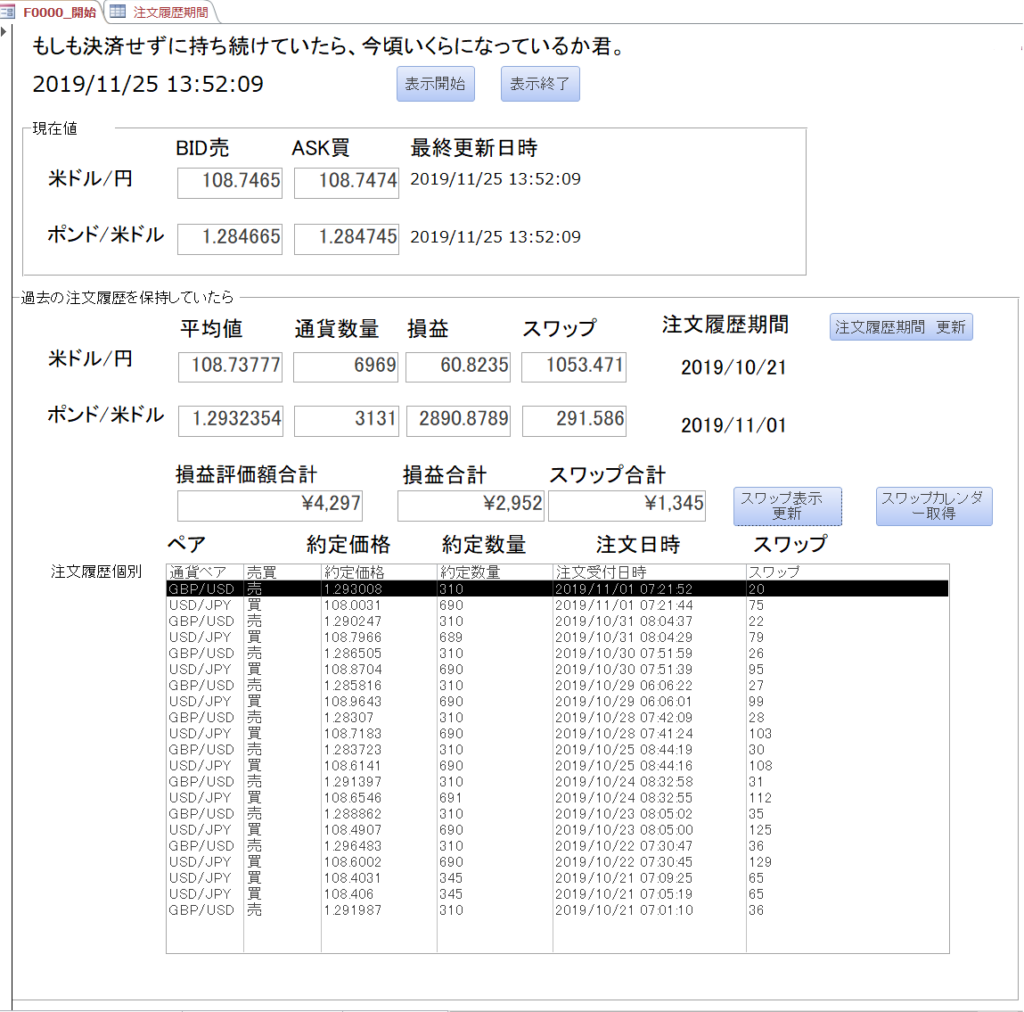Click the ポンド/米ドル 通貨数量 field

tap(346, 421)
